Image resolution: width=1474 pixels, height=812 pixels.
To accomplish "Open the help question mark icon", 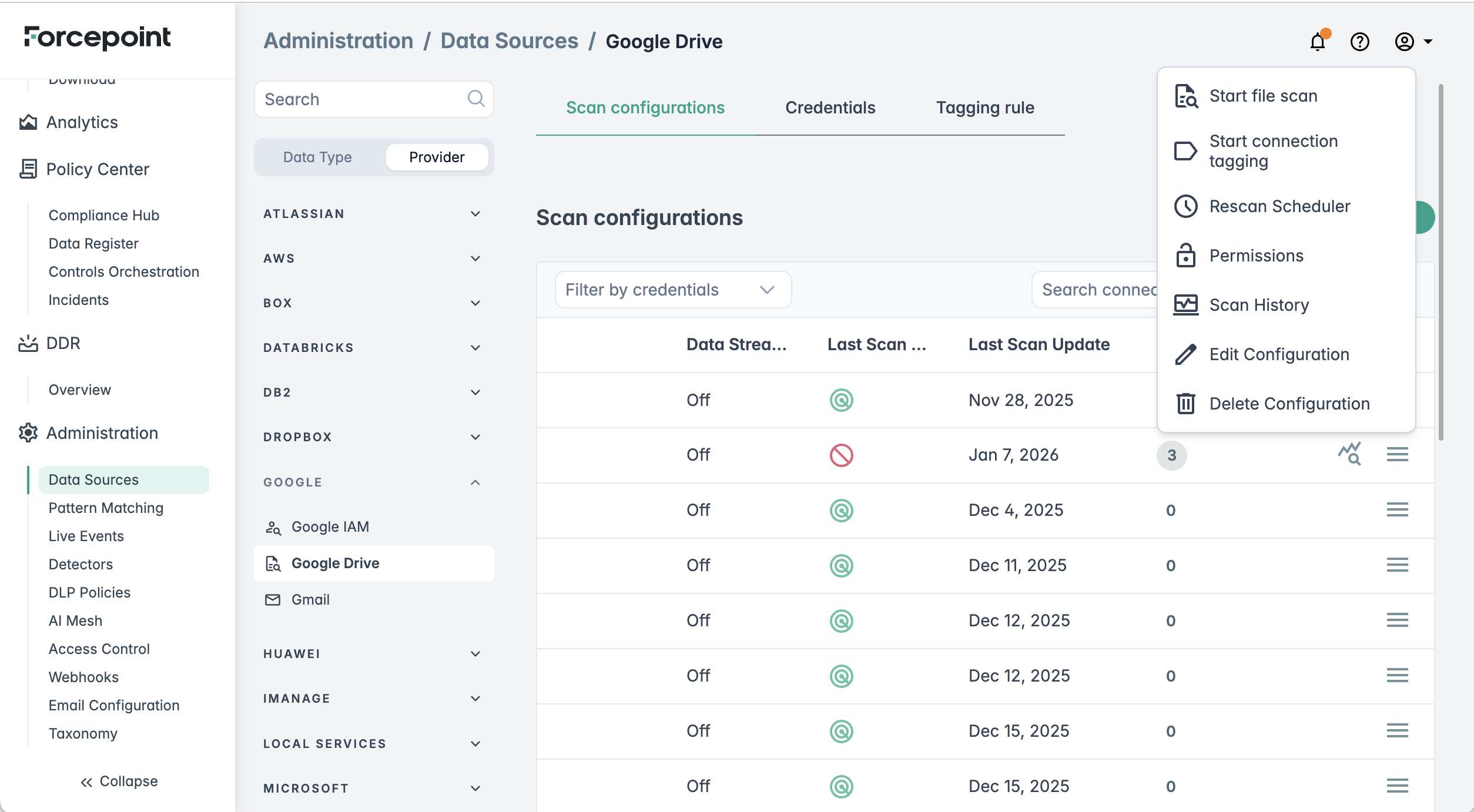I will pos(1359,42).
